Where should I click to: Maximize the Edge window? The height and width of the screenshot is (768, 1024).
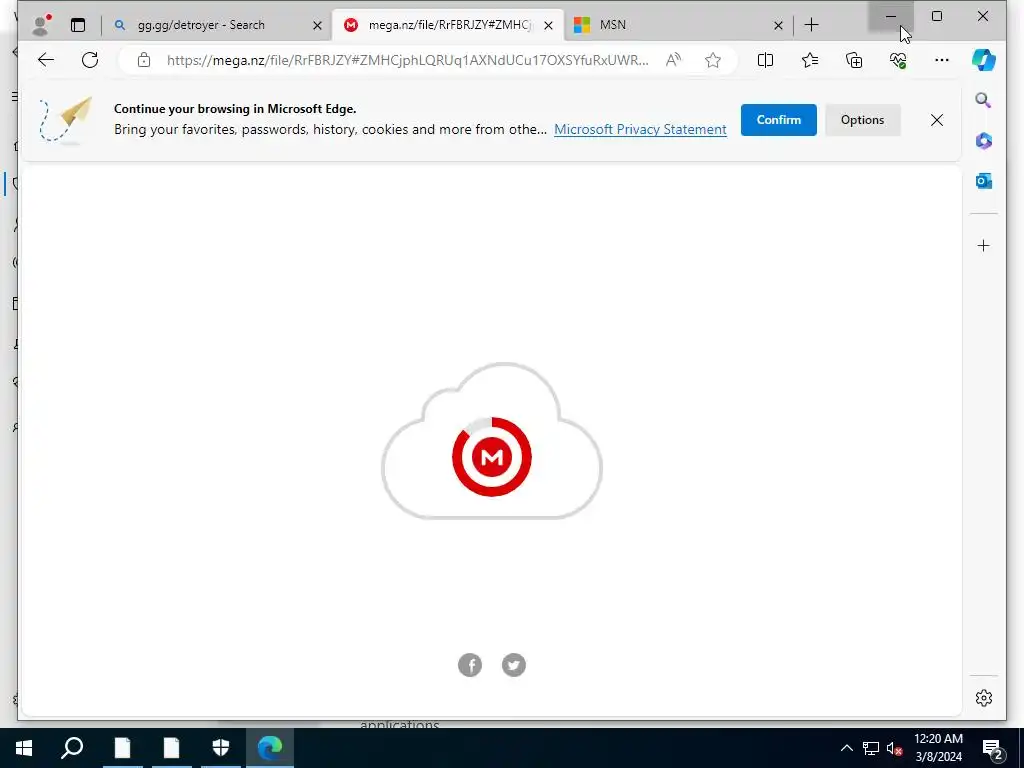936,16
